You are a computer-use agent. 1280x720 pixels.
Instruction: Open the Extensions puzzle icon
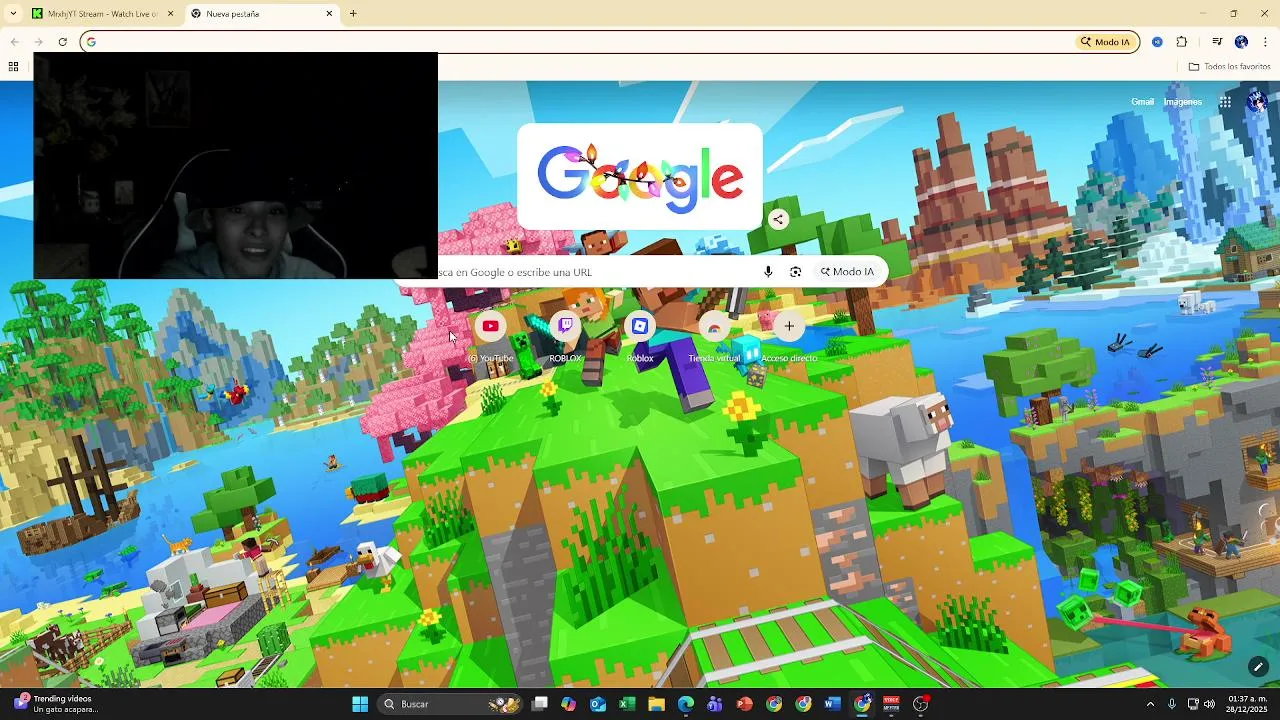tap(1182, 42)
